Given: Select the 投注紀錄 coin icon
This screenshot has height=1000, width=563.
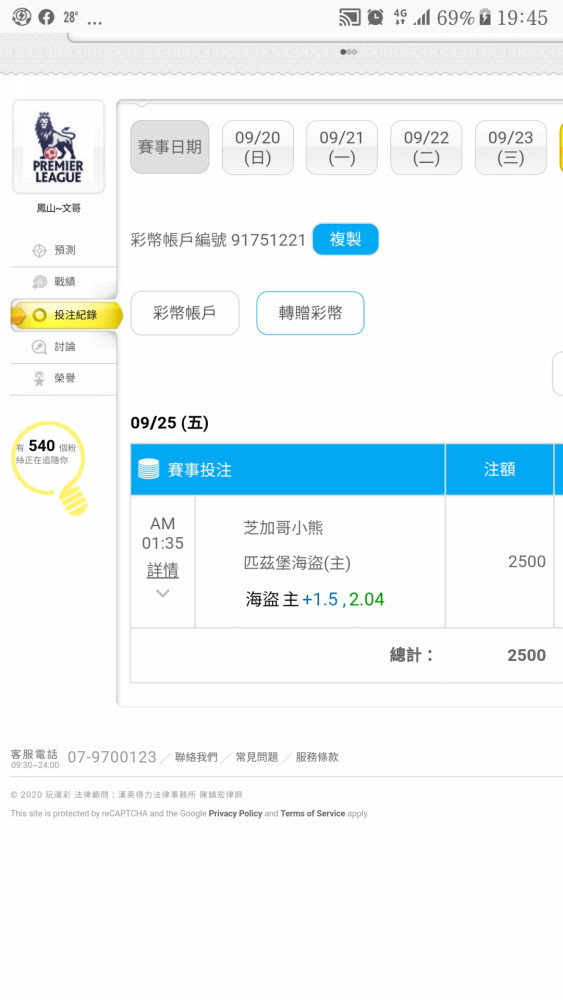Looking at the screenshot, I should coord(40,314).
